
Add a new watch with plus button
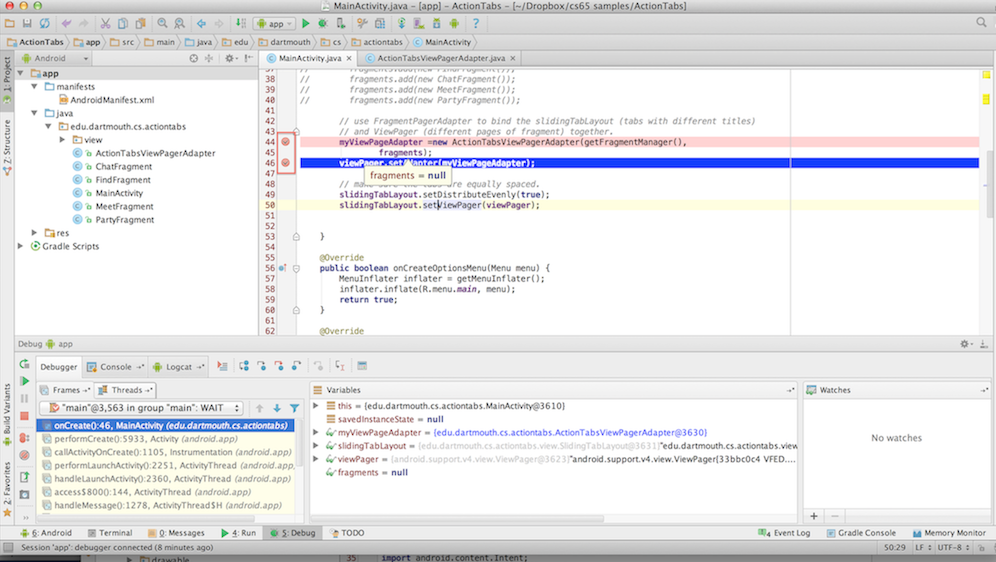coord(814,516)
